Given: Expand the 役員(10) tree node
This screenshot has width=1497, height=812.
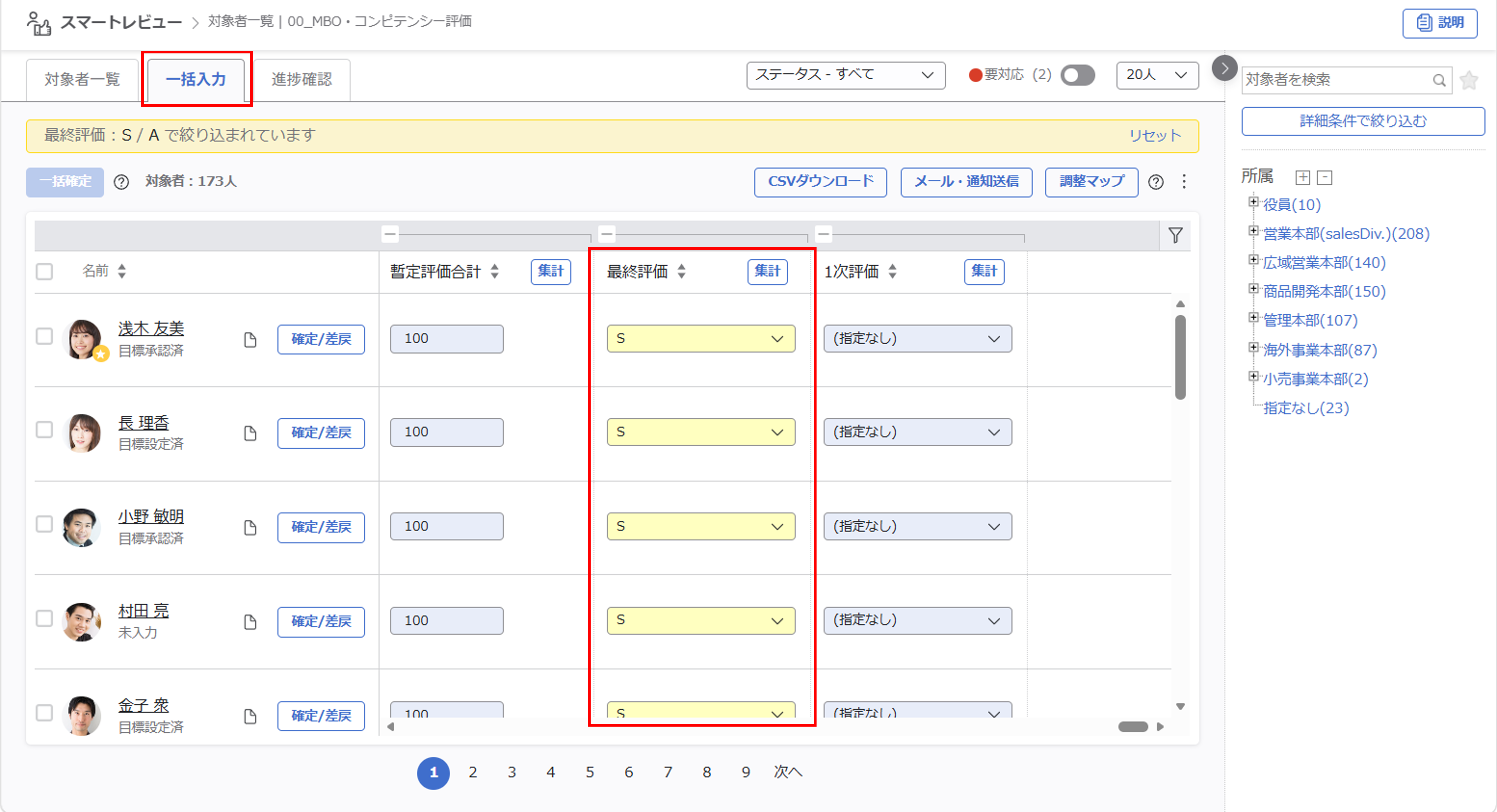Looking at the screenshot, I should tap(1253, 202).
